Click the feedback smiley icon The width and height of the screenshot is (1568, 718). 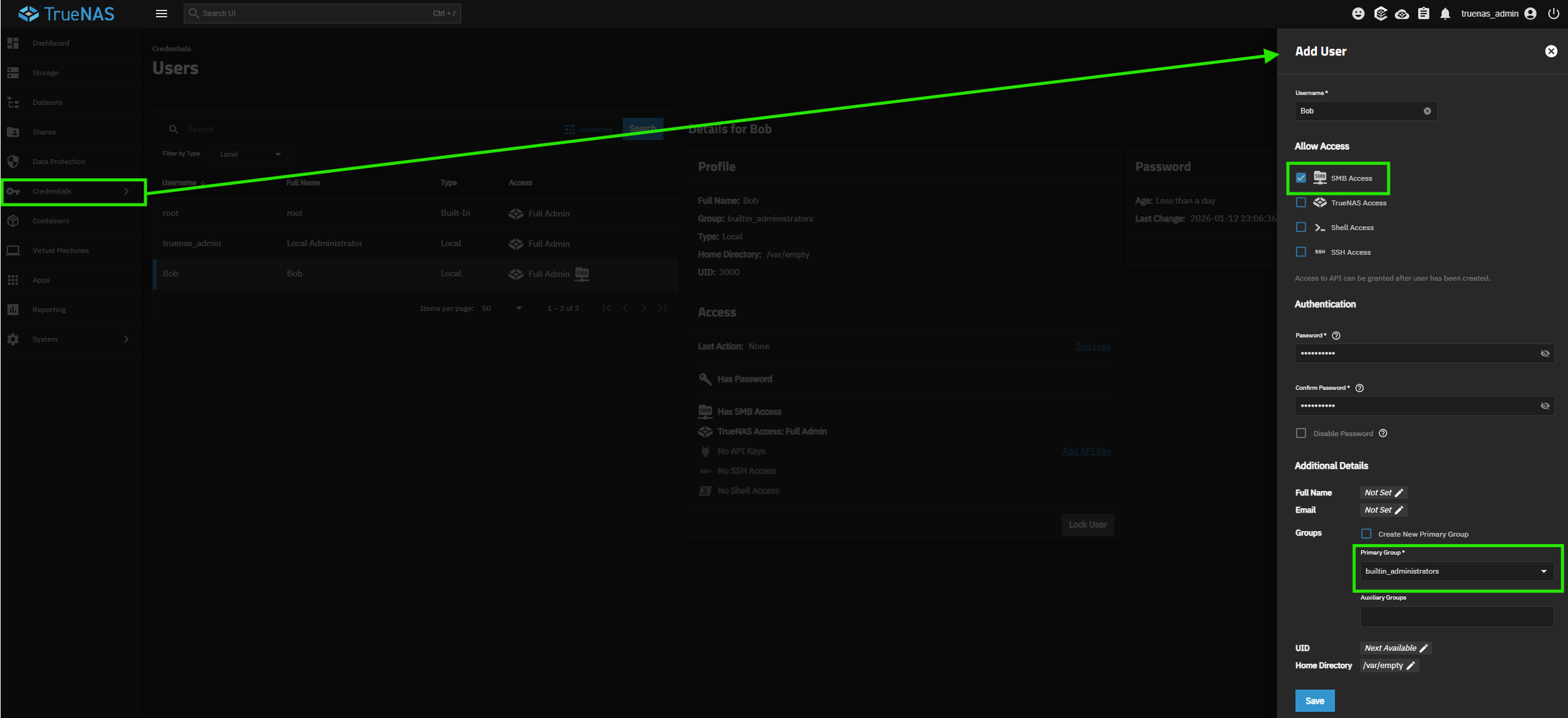[1358, 14]
